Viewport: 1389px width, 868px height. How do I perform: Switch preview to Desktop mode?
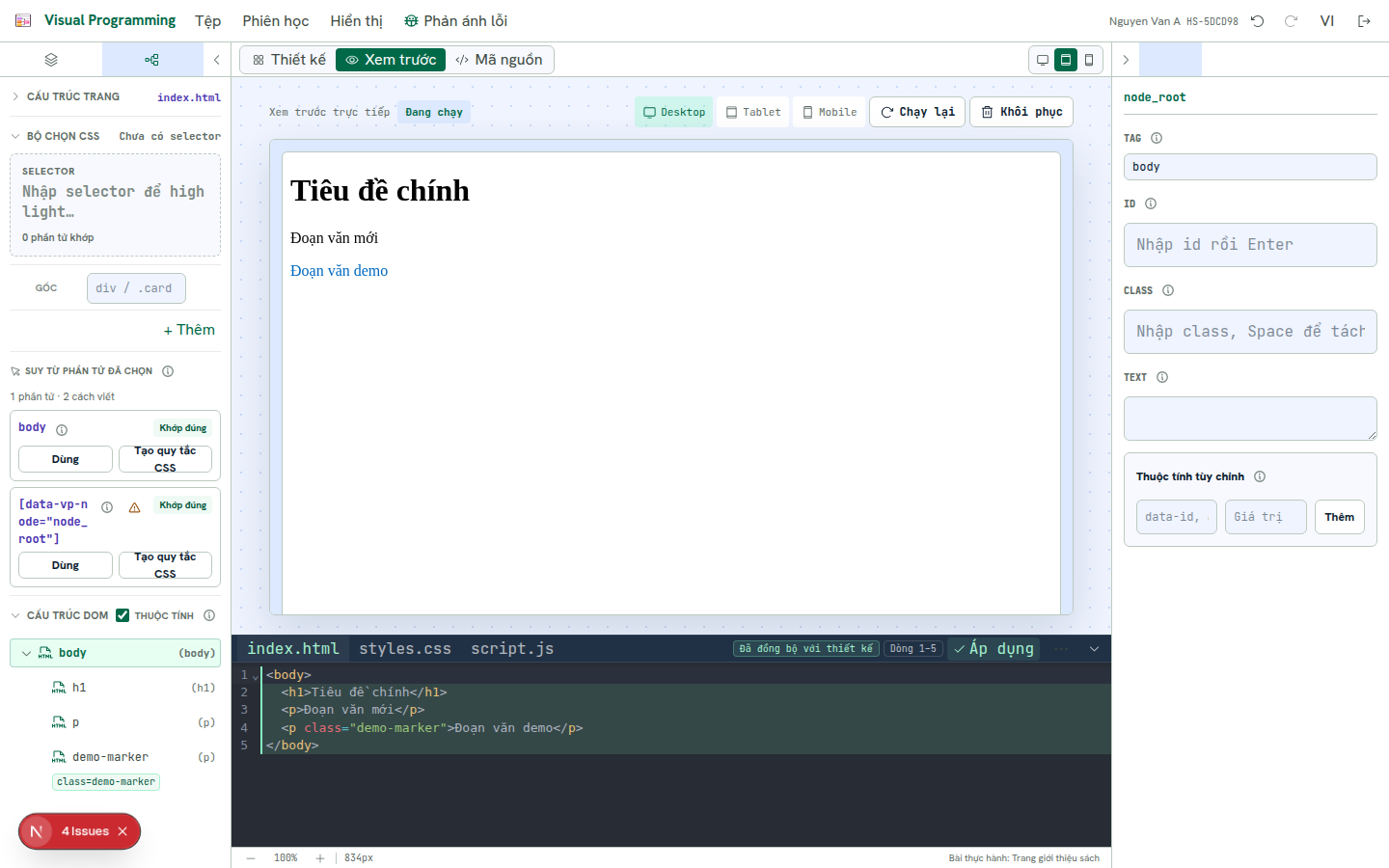(x=674, y=112)
